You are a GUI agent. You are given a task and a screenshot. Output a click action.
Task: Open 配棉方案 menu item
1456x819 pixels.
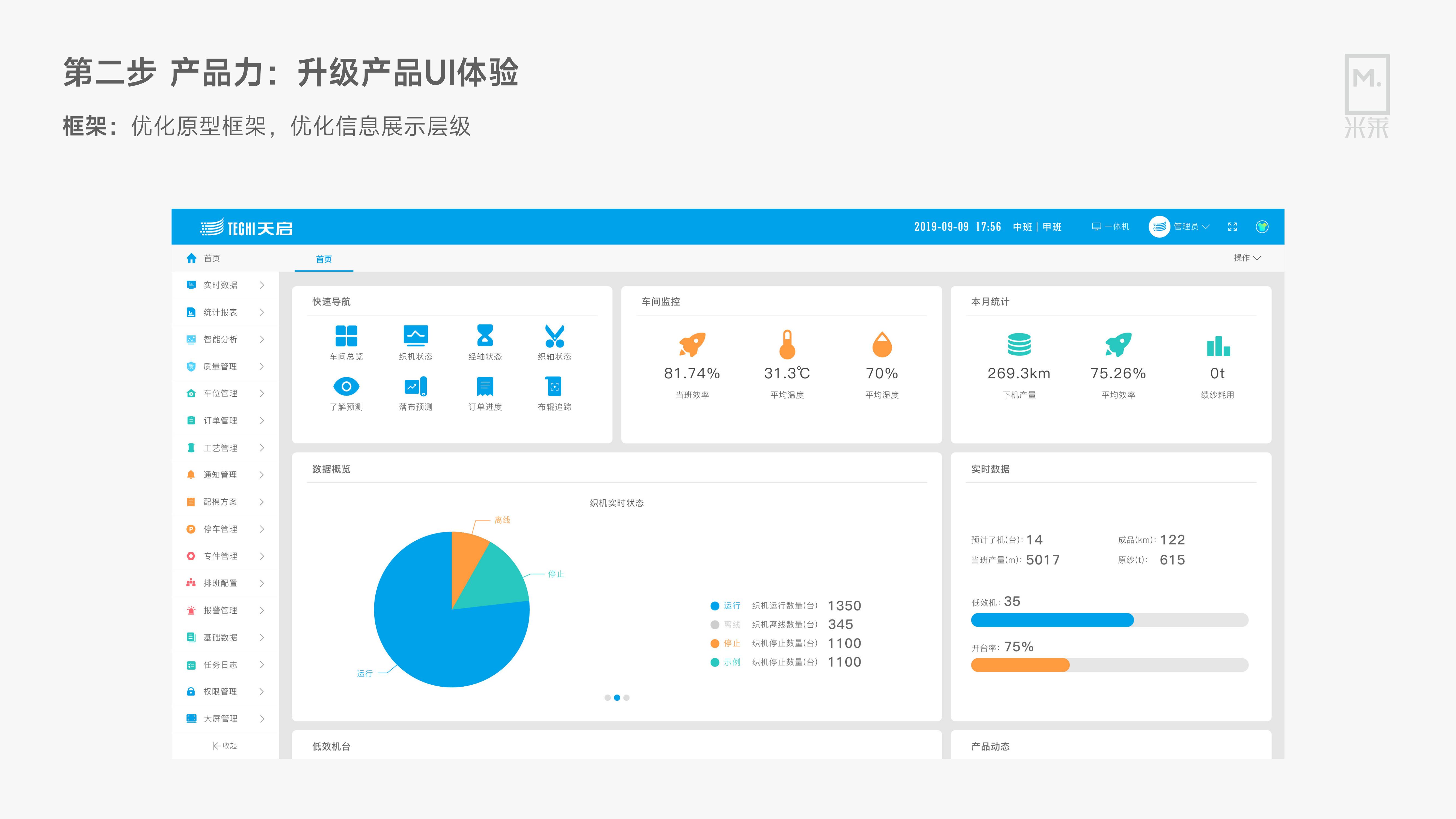click(226, 502)
